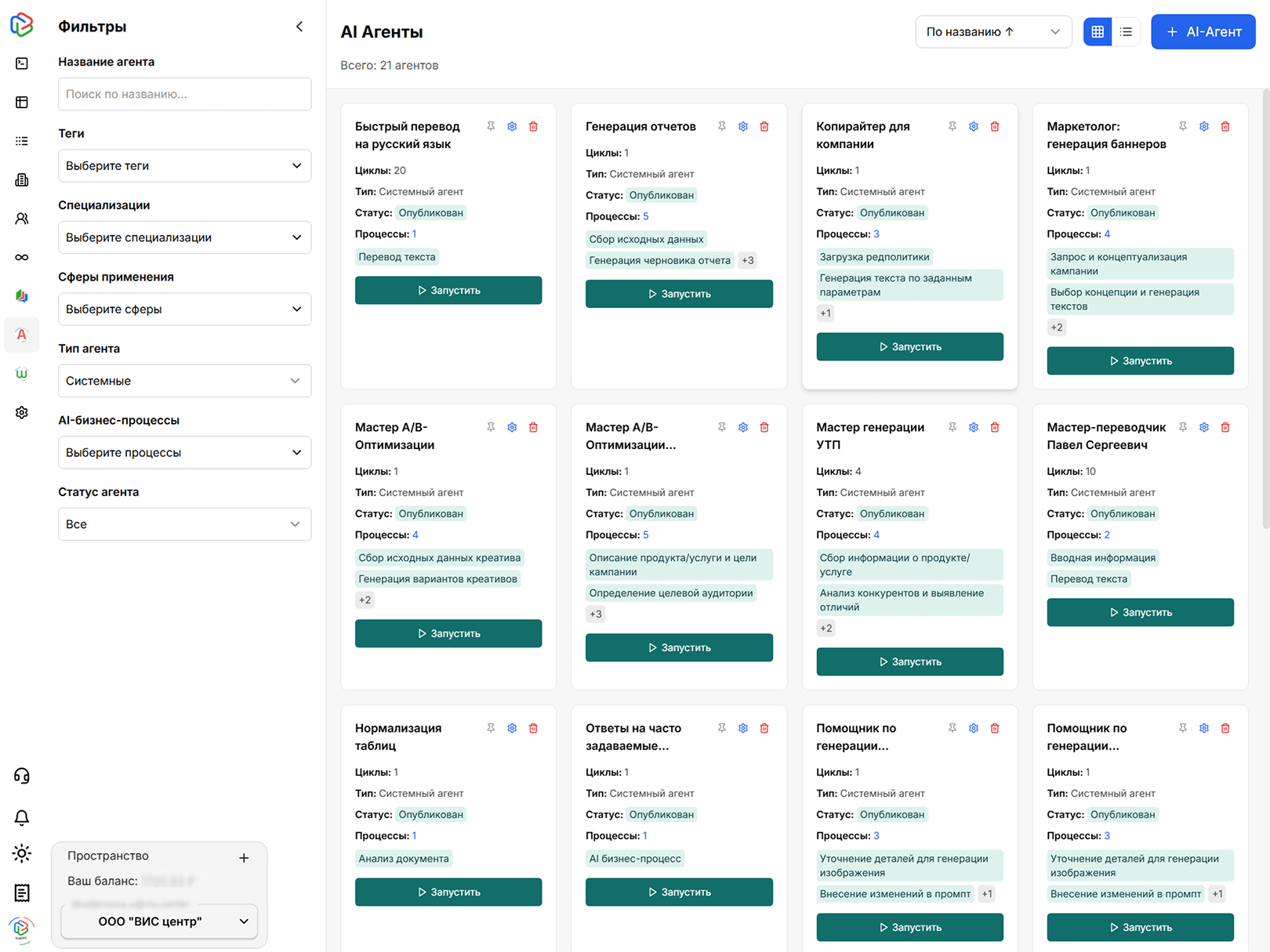
Task: Create a new AI-Агент
Action: coord(1203,32)
